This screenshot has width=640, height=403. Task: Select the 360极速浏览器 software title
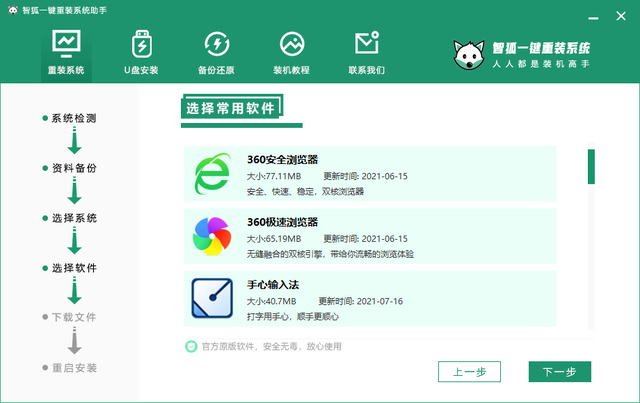282,222
